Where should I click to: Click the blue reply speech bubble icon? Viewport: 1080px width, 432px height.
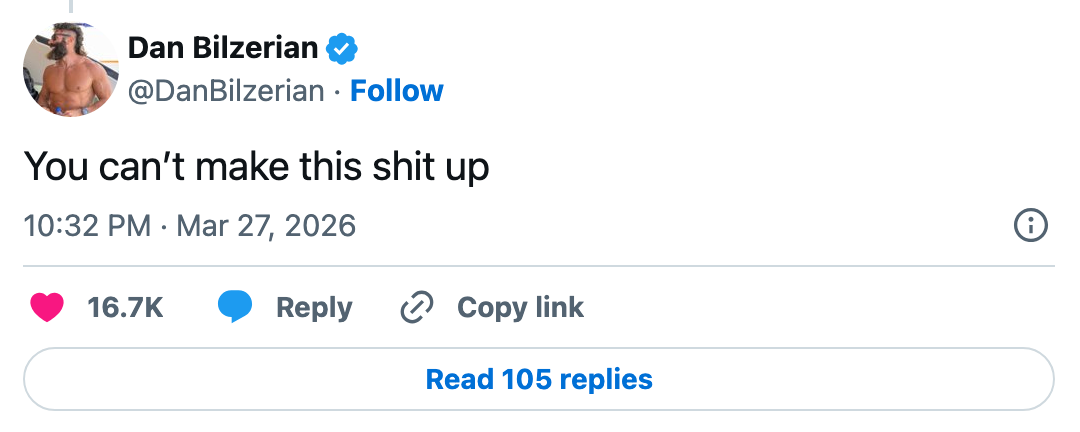(235, 308)
